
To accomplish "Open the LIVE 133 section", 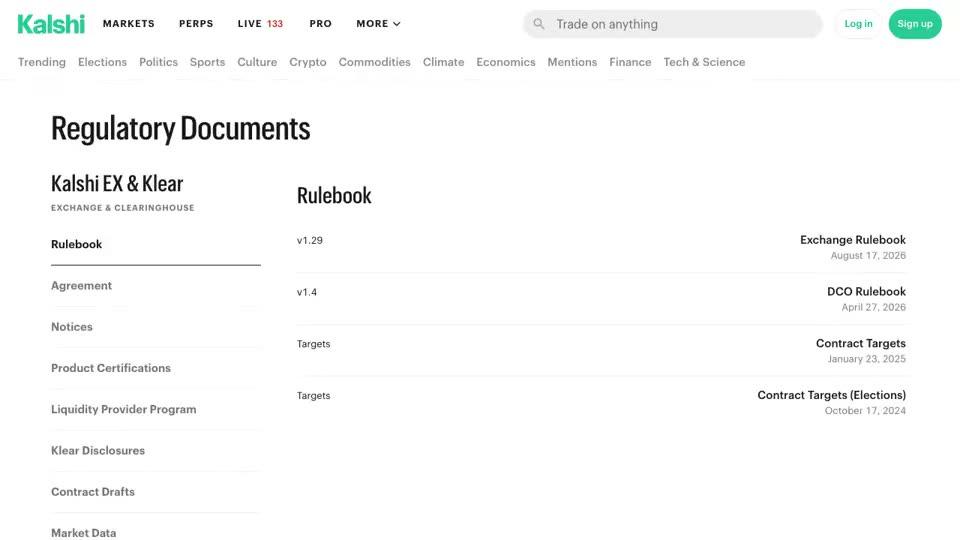I will coord(260,24).
